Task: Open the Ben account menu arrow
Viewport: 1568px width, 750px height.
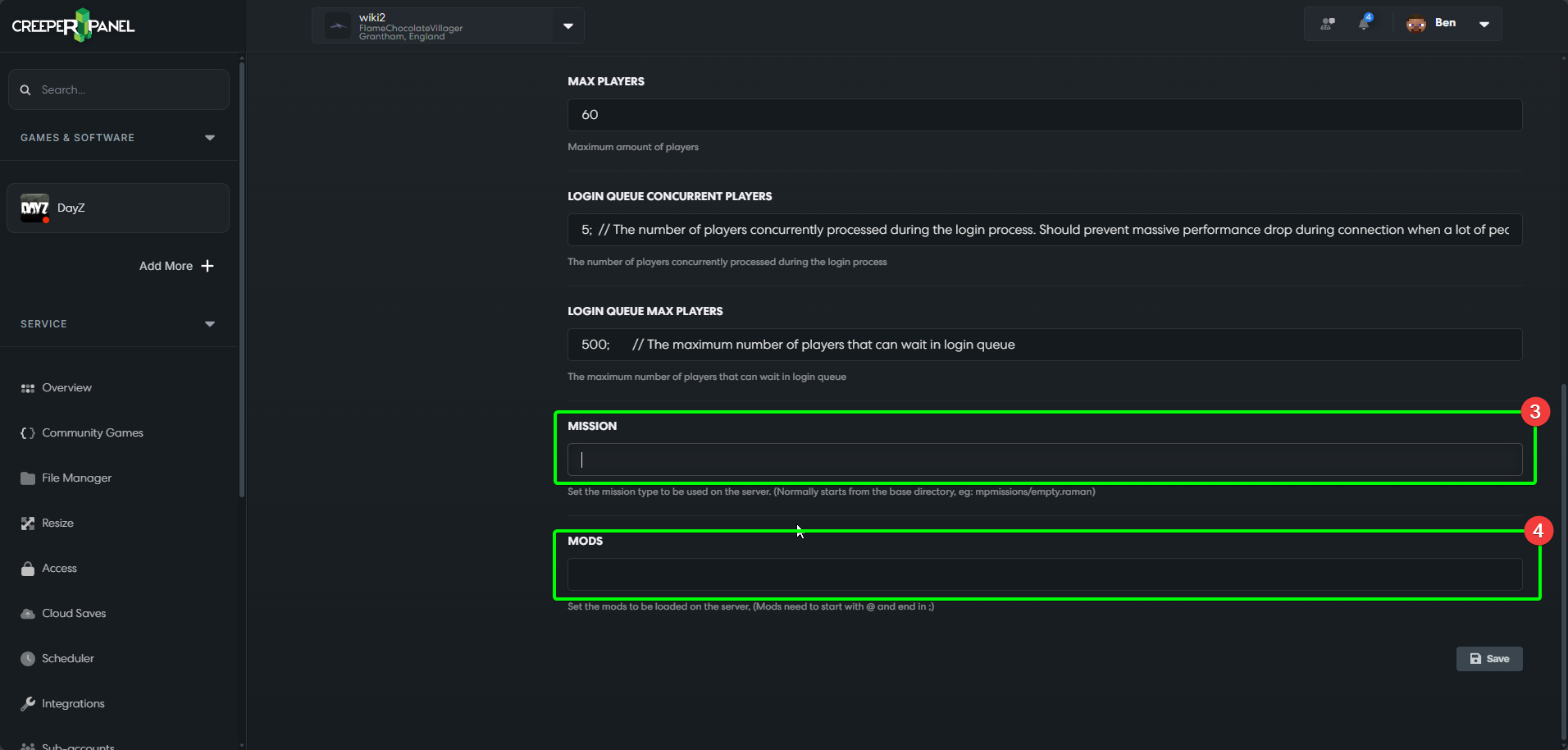Action: (1484, 23)
